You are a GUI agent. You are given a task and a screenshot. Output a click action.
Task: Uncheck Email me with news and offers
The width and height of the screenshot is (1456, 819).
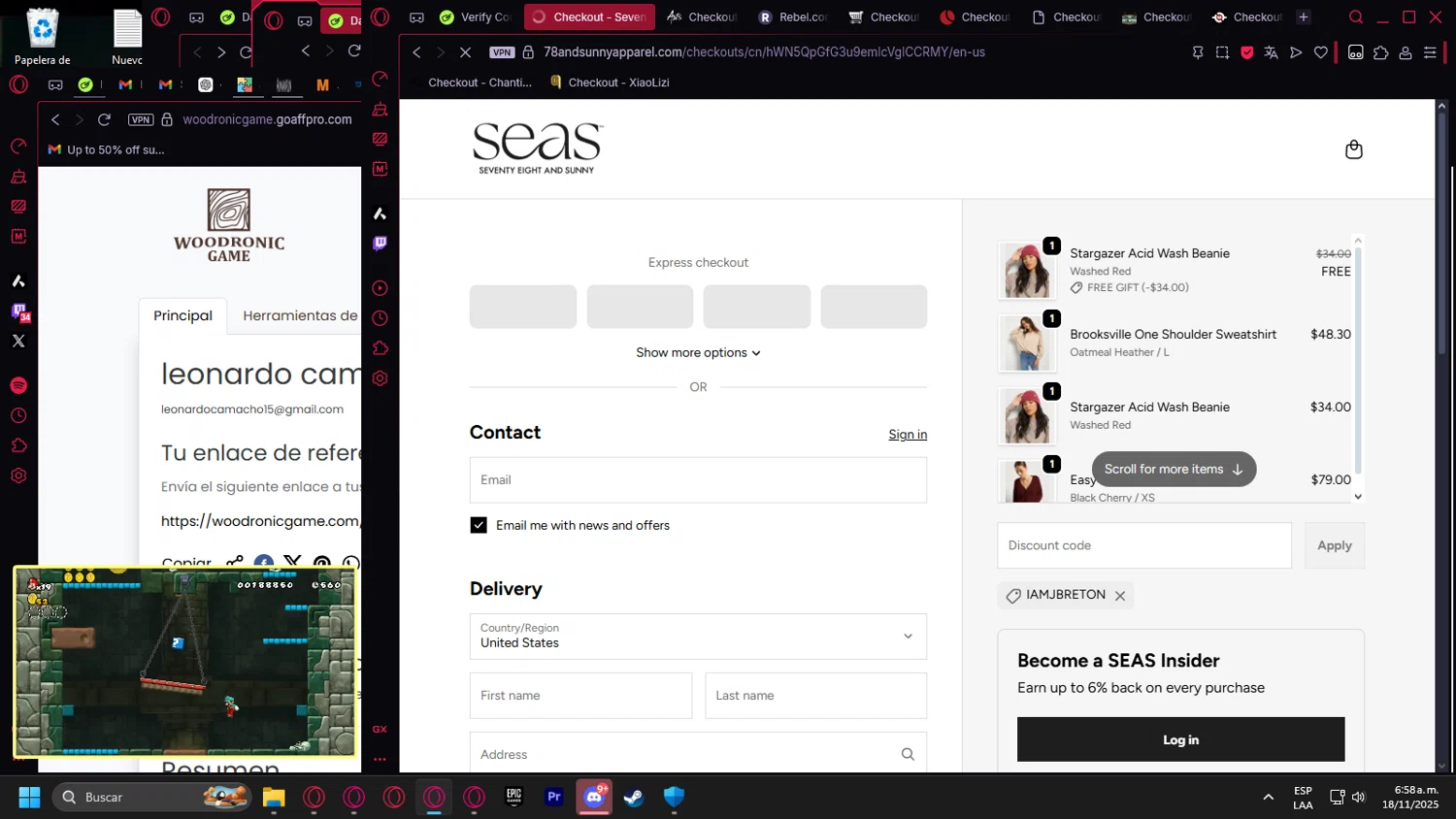click(479, 525)
